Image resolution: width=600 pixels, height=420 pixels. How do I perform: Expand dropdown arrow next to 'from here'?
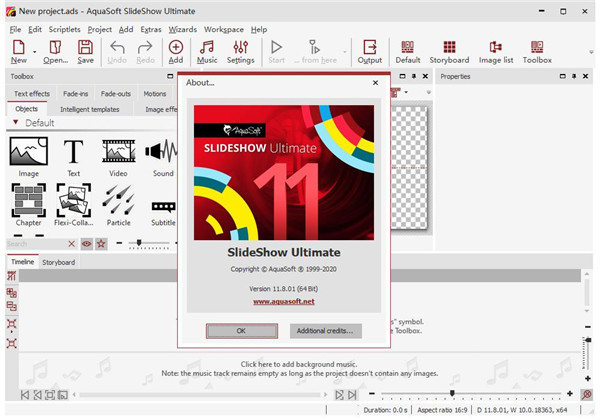click(x=345, y=52)
